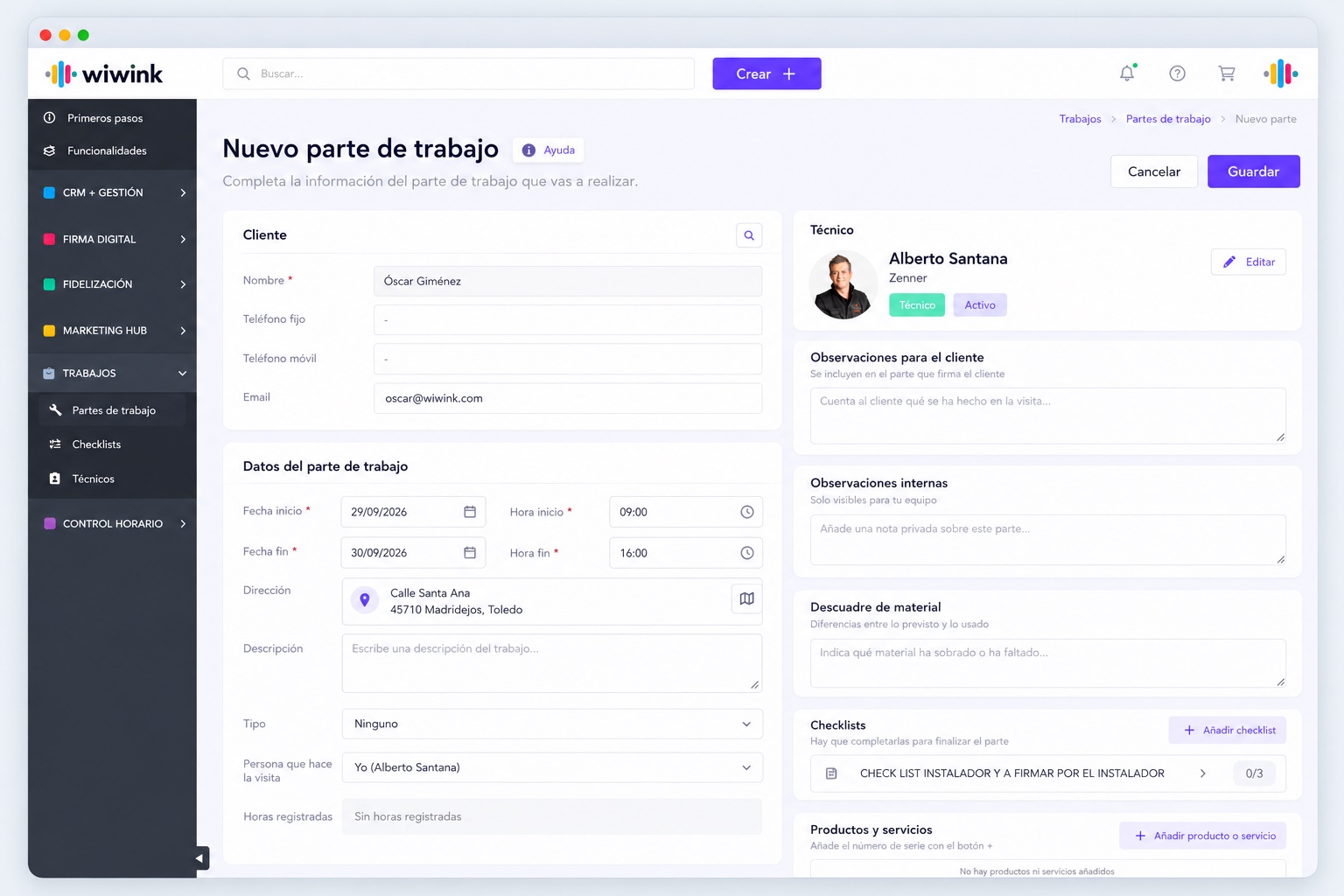The image size is (1344, 896).
Task: Click the Descripción text area
Action: coord(552,663)
